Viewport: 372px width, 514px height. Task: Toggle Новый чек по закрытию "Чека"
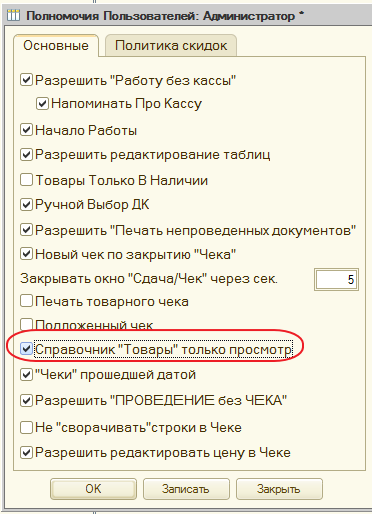click(26, 254)
